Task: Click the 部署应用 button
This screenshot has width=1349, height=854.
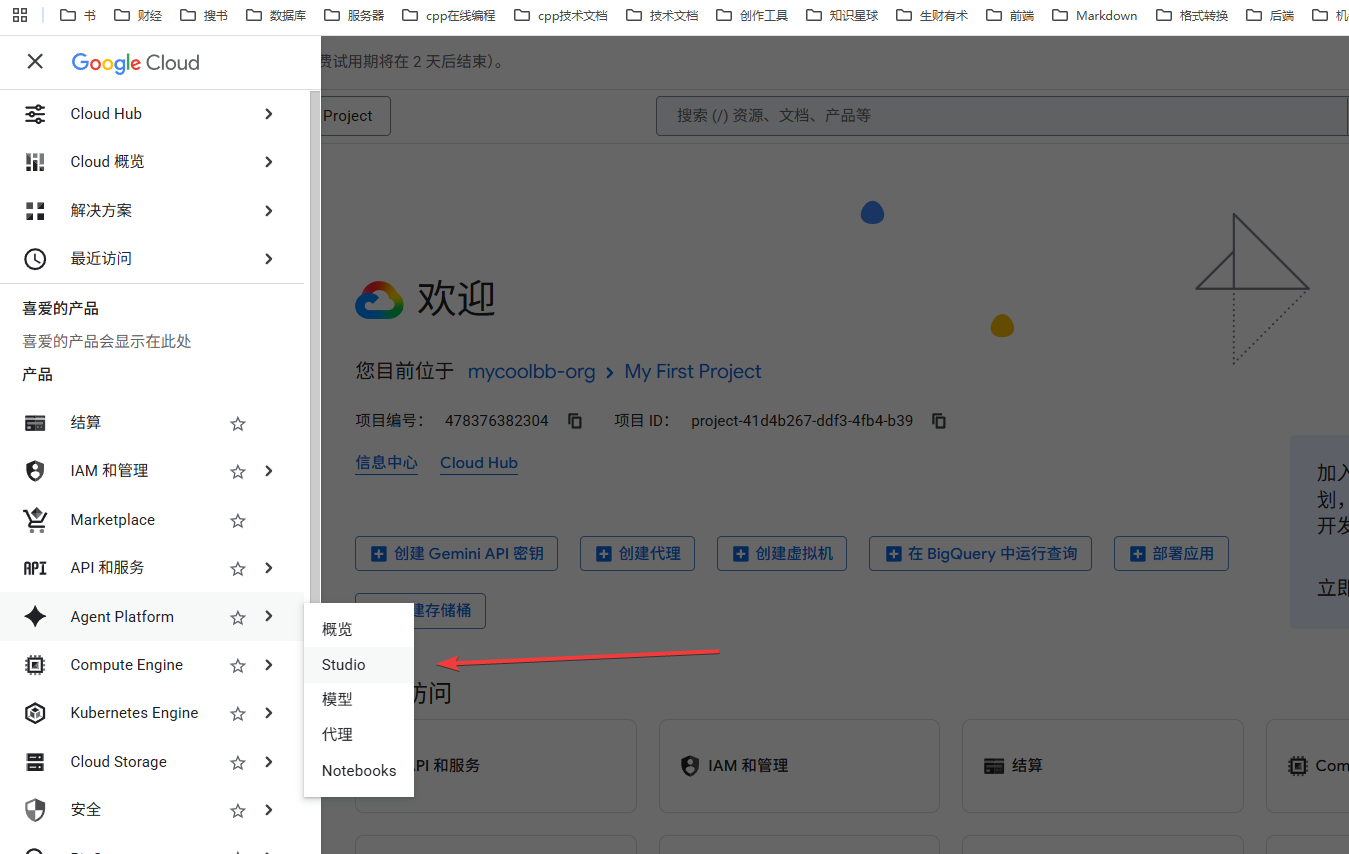Action: click(1171, 553)
